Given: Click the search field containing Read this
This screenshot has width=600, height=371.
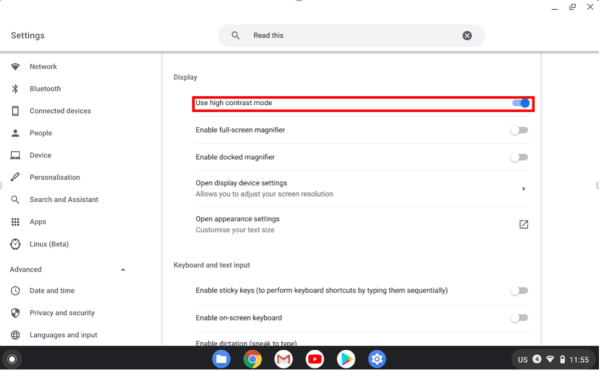Looking at the screenshot, I should [x=351, y=36].
